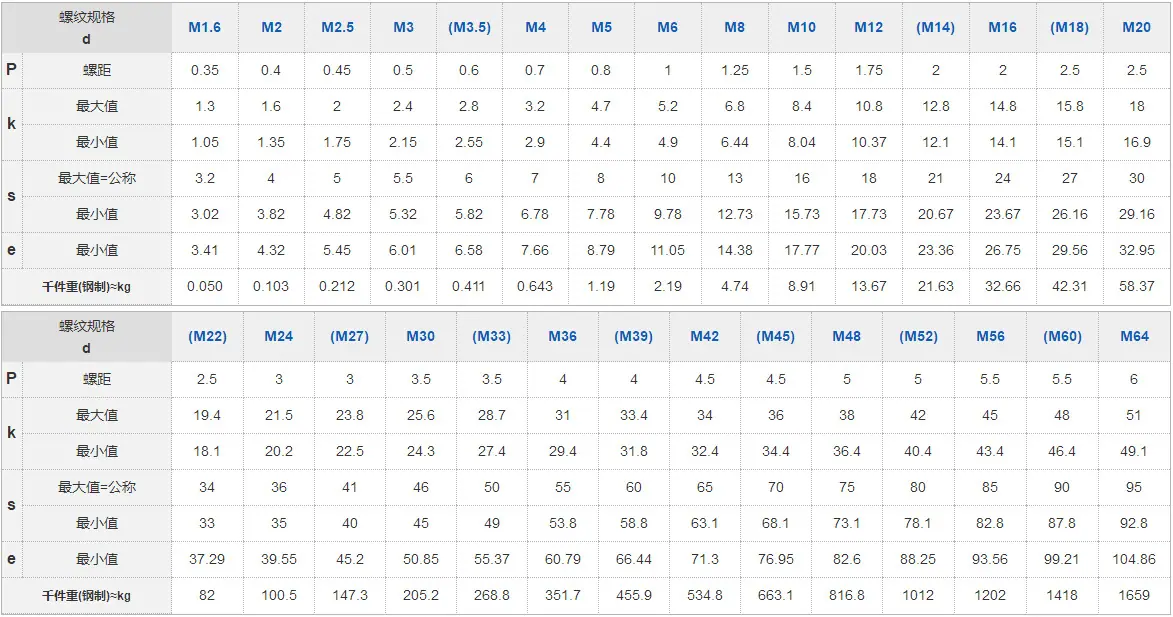Viewport: 1173px width, 617px height.
Task: Click the M1.6 thread size header
Action: tap(204, 27)
